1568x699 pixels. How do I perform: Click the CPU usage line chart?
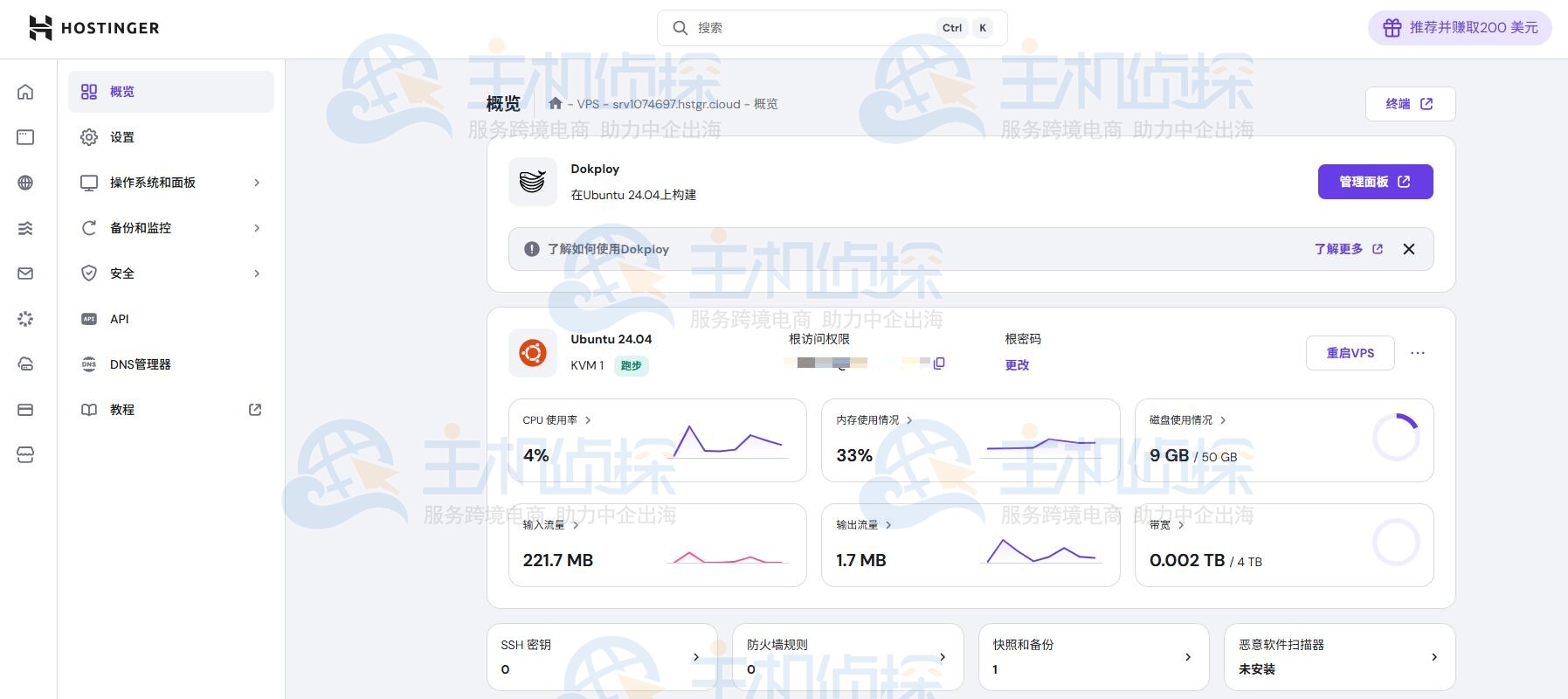[x=728, y=441]
